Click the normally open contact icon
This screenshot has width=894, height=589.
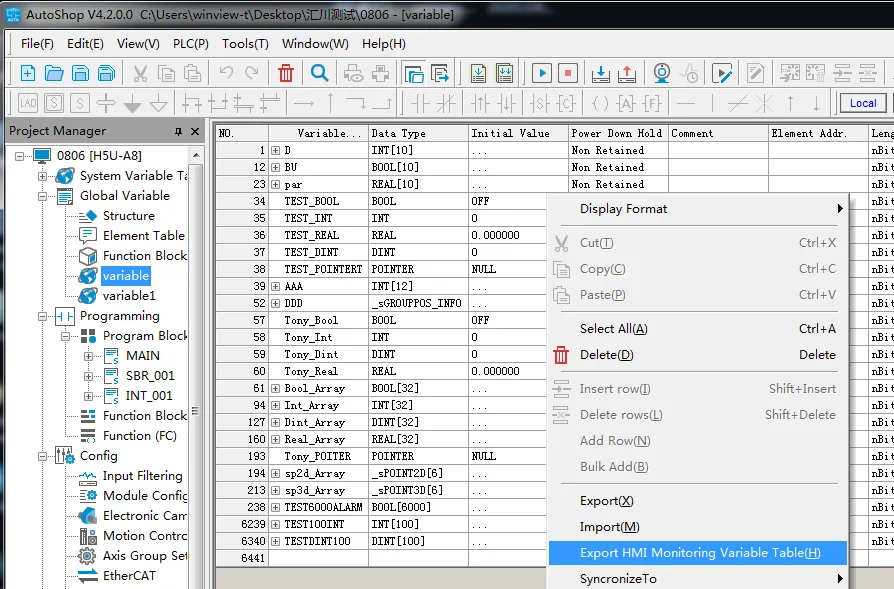(x=420, y=104)
